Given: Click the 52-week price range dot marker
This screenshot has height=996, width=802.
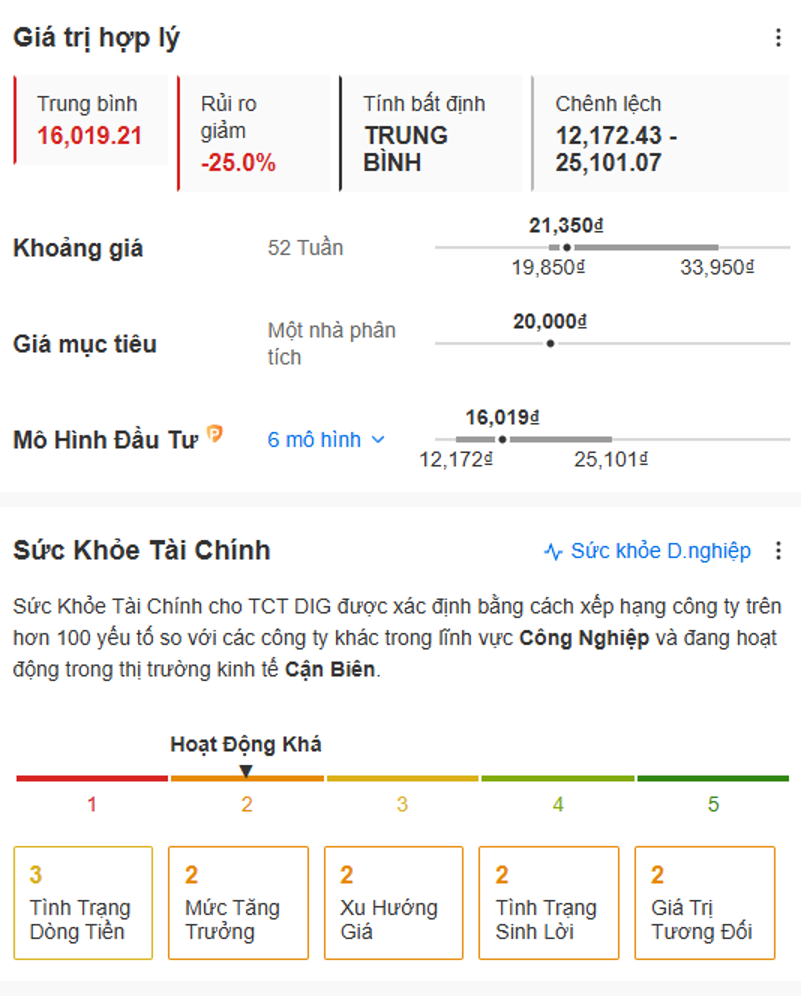Looking at the screenshot, I should coord(566,247).
